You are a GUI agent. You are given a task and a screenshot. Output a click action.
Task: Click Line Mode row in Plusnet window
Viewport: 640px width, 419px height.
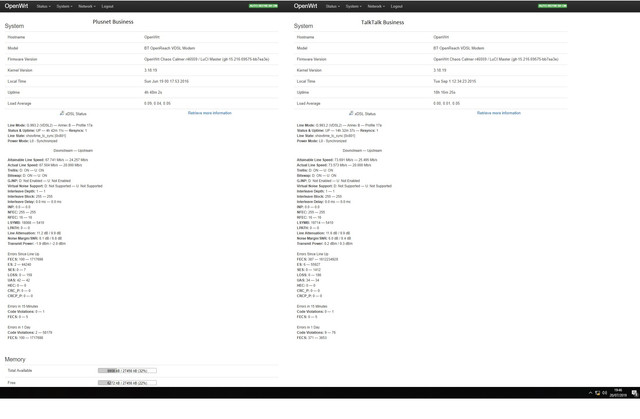point(50,125)
